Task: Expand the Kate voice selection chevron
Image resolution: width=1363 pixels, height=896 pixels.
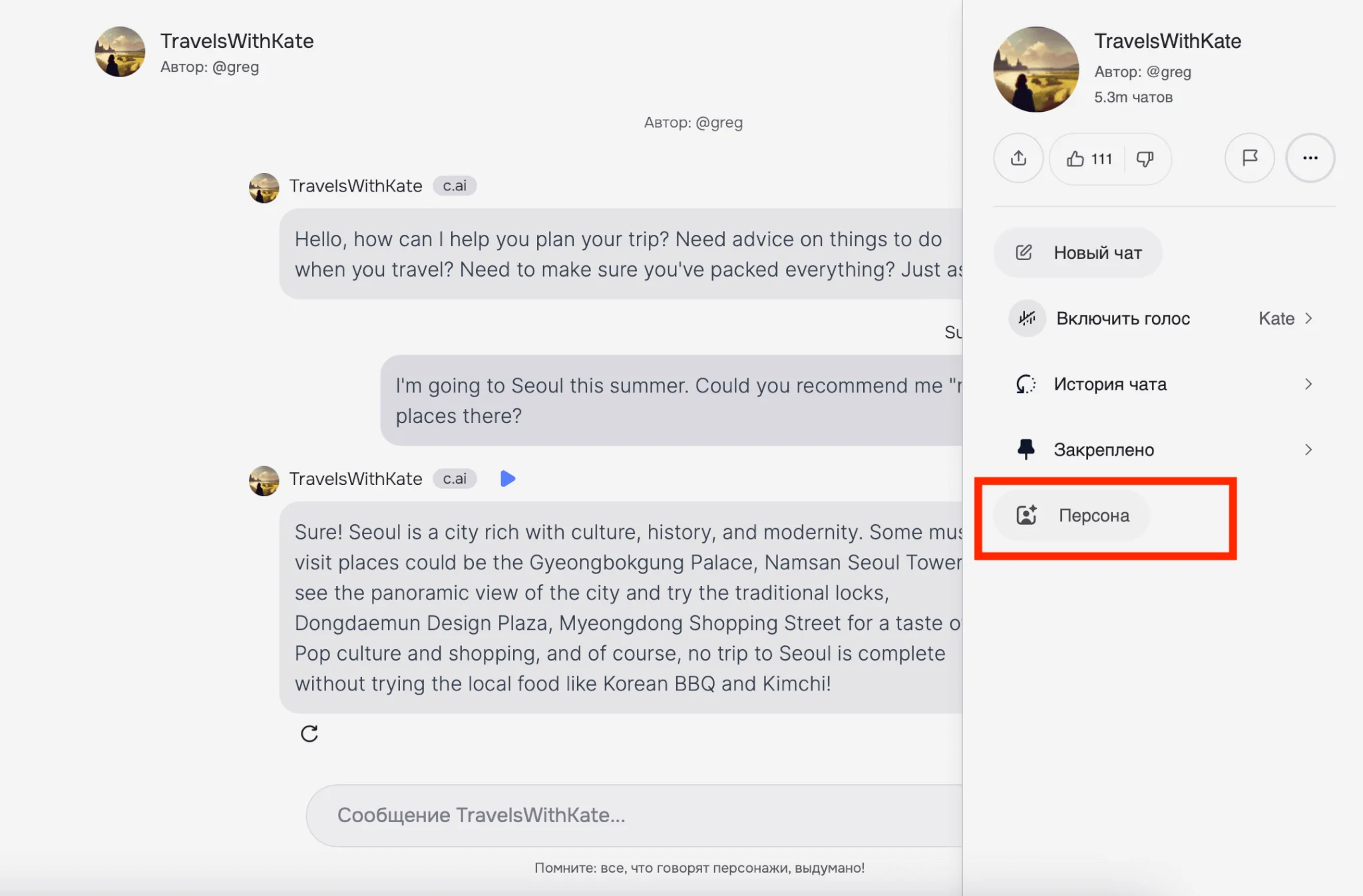Action: [1308, 319]
